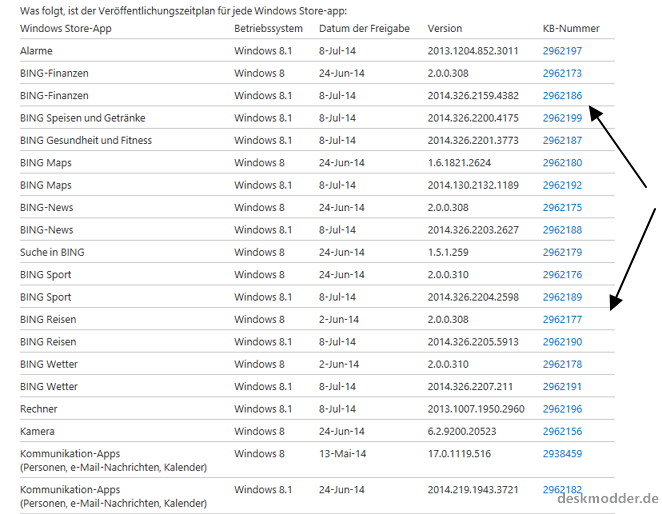Image resolution: width=662 pixels, height=514 pixels.
Task: Click version 2014.326.2201.3773
Action: point(473,140)
